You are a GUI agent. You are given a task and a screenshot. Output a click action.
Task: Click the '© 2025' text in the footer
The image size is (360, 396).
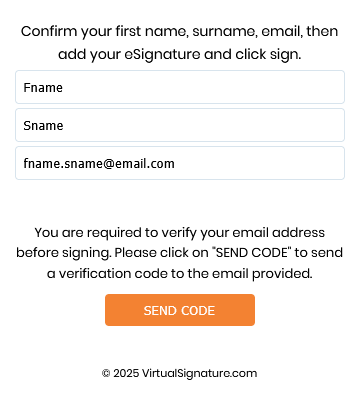click(x=120, y=373)
